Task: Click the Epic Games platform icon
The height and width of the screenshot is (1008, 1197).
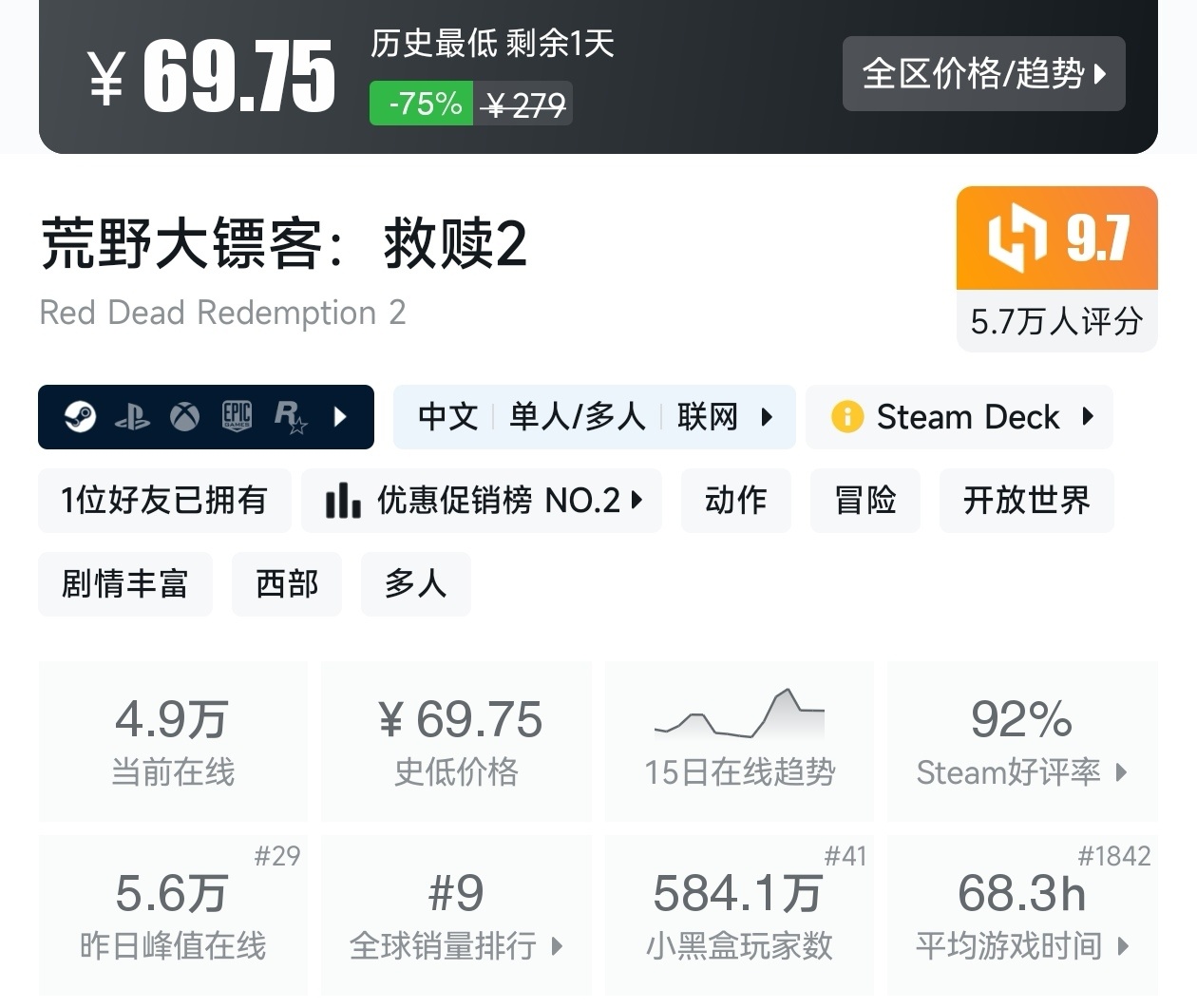Action: coord(237,416)
